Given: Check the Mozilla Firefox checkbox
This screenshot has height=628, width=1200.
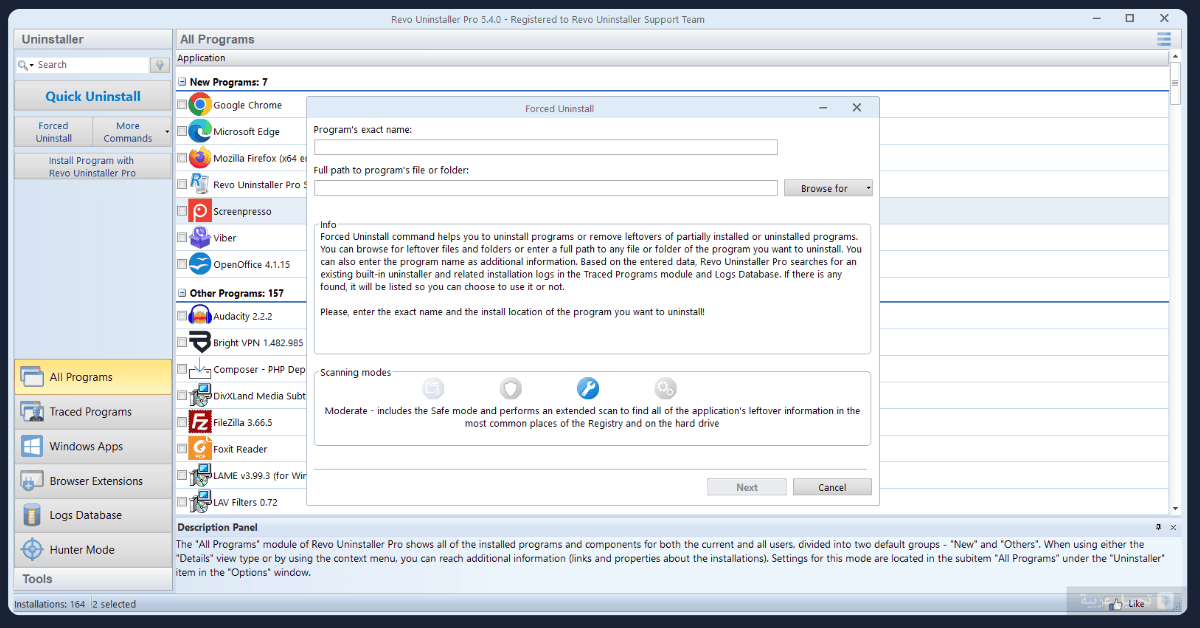Looking at the screenshot, I should point(181,158).
